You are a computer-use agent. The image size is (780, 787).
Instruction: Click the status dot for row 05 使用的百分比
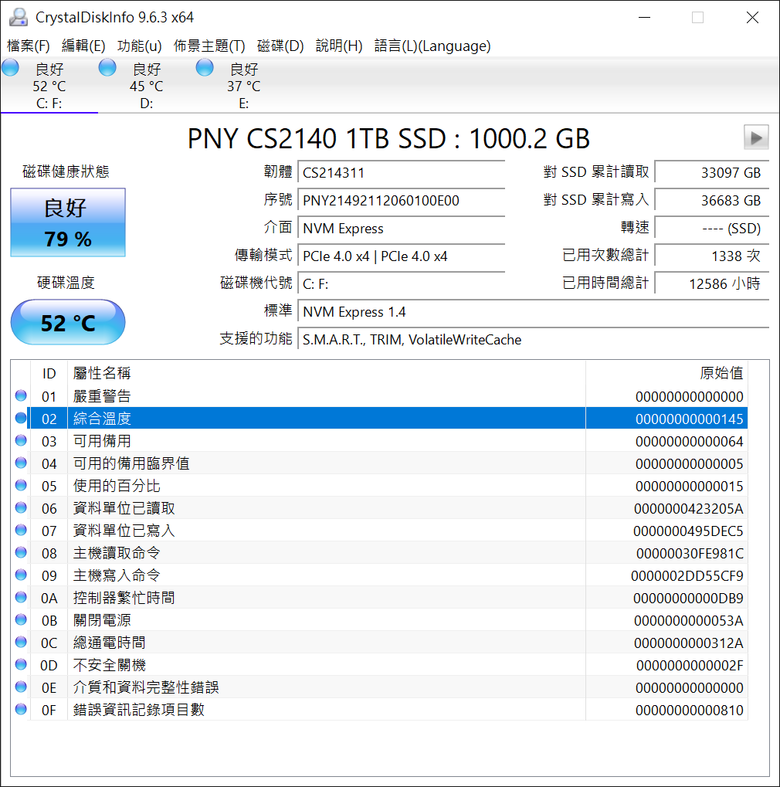pos(21,485)
